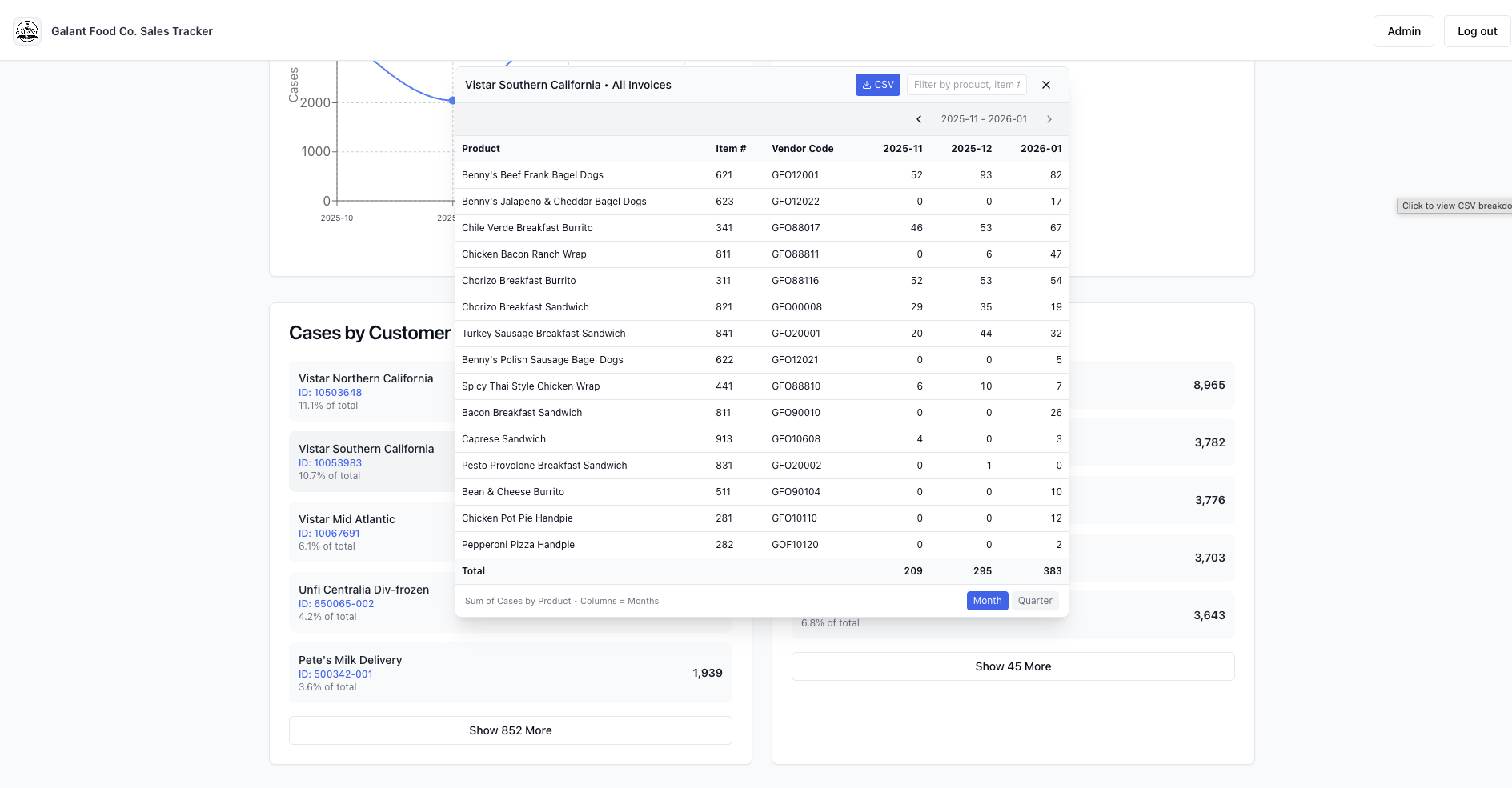Select Turkey Sausage Breakfast Sandwich row
This screenshot has height=788, width=1512.
click(x=762, y=334)
